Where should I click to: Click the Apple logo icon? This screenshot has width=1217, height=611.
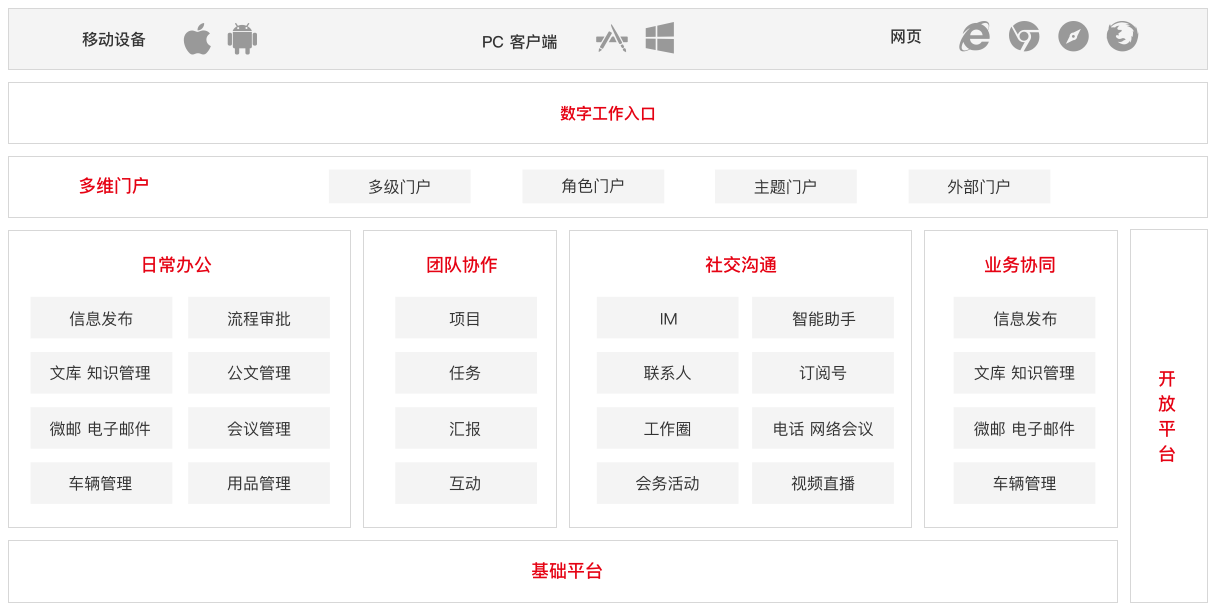point(197,39)
